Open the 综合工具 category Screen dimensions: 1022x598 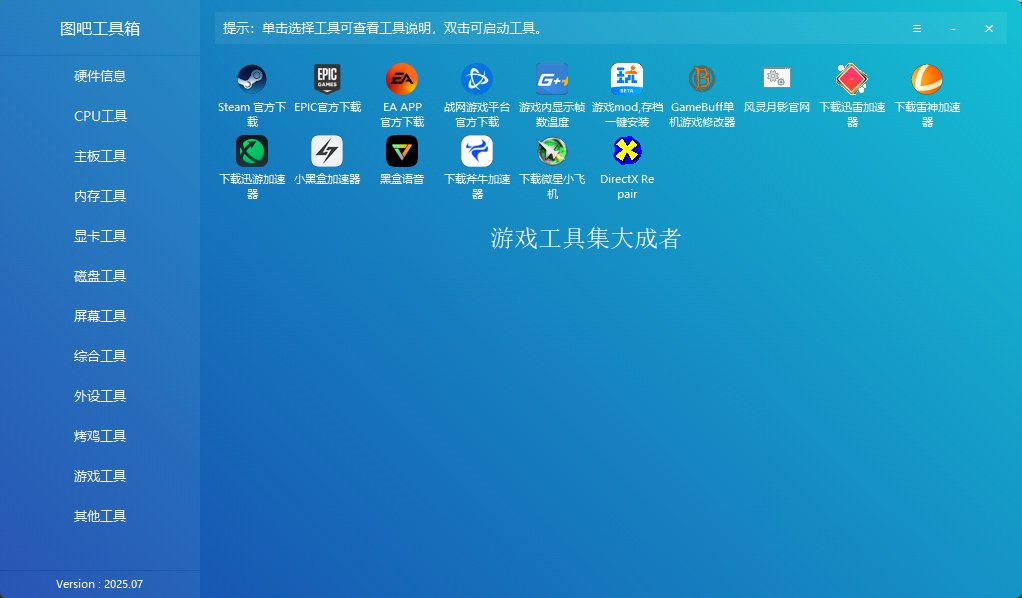click(100, 356)
